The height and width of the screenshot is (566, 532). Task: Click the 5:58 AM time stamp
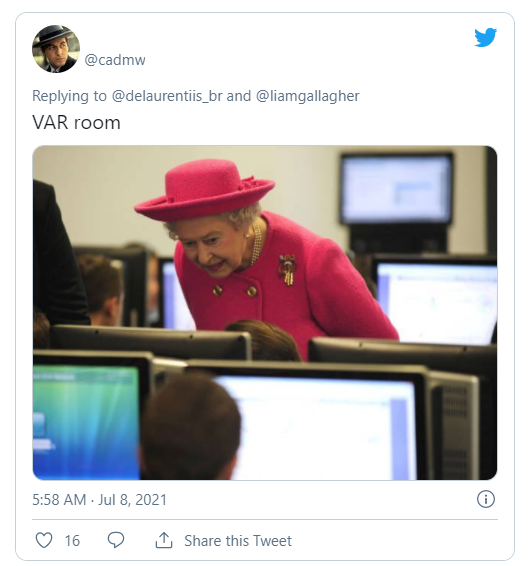click(x=59, y=500)
